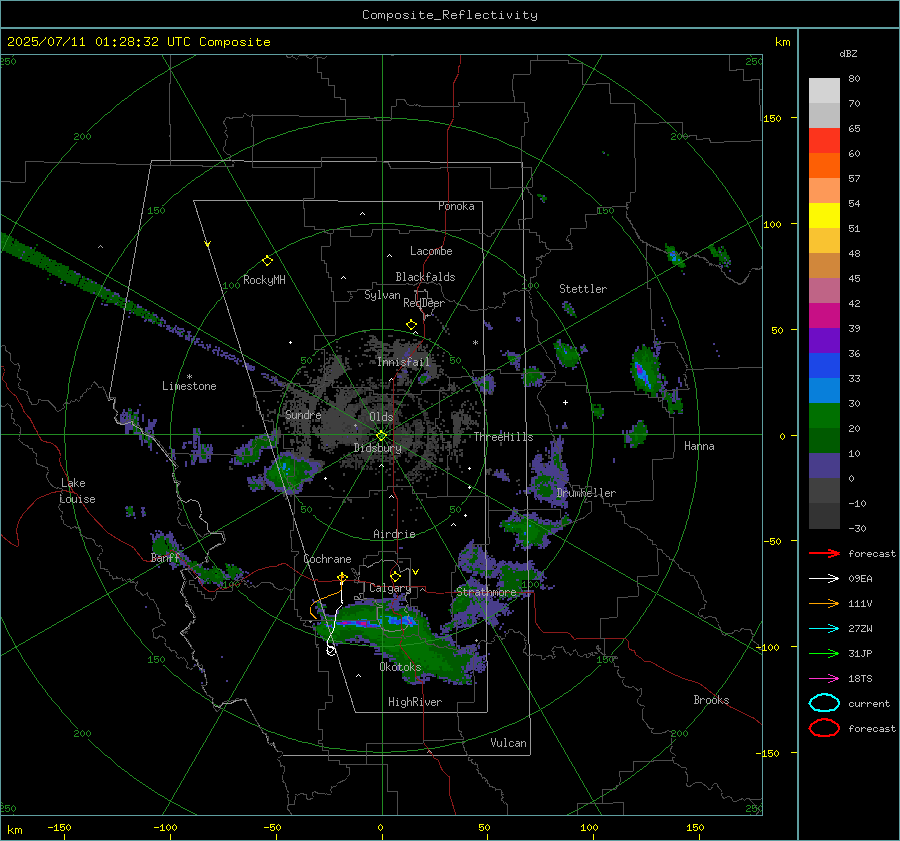The width and height of the screenshot is (900, 841).
Task: Select the cyan 27ZW track arrow
Action: pyautogui.click(x=824, y=629)
